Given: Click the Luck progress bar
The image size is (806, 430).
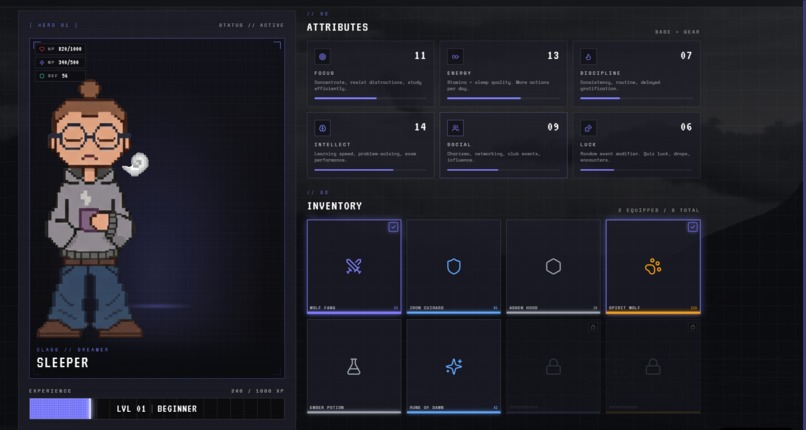Looking at the screenshot, I should (636, 170).
